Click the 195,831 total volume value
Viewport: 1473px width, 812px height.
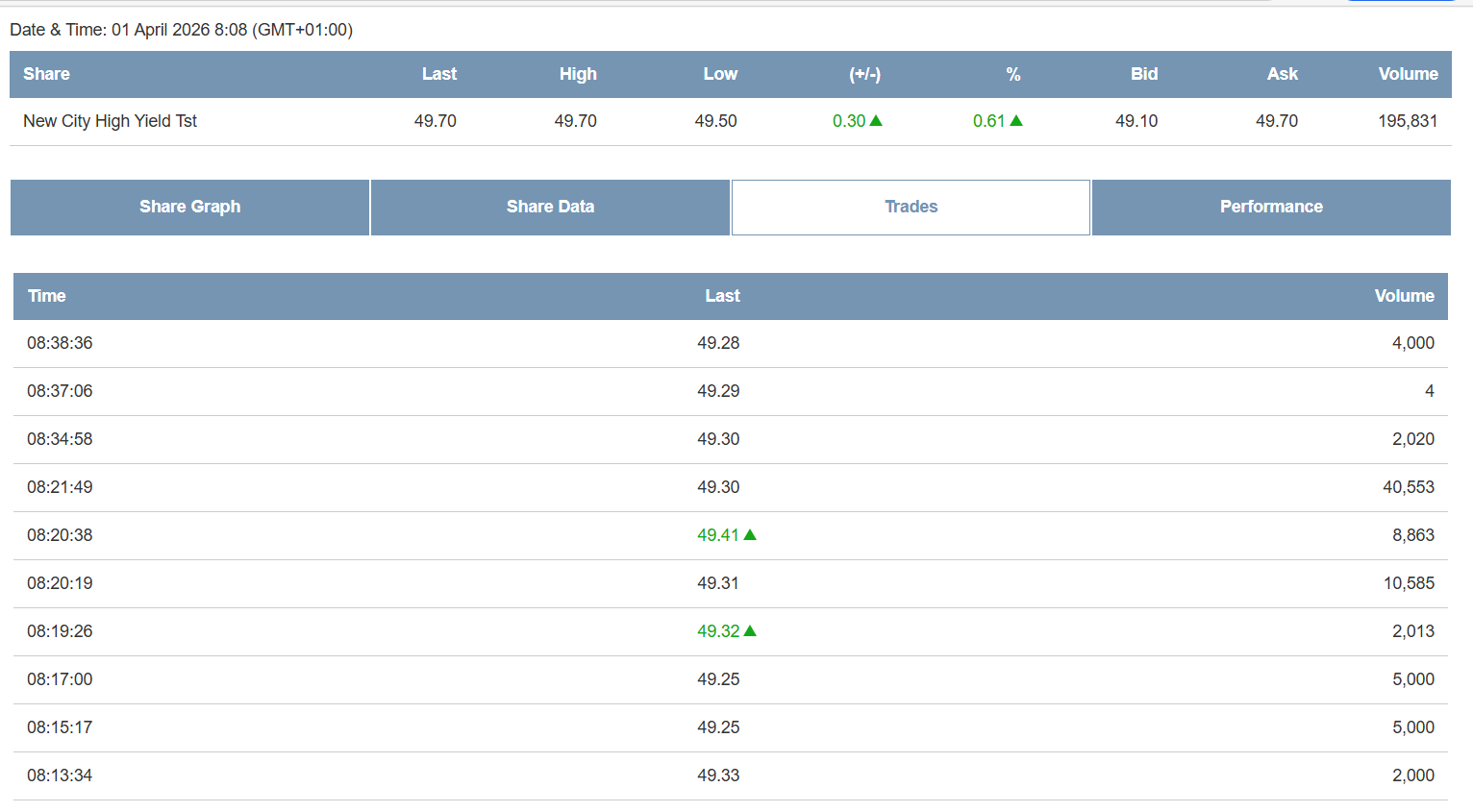click(x=1408, y=121)
